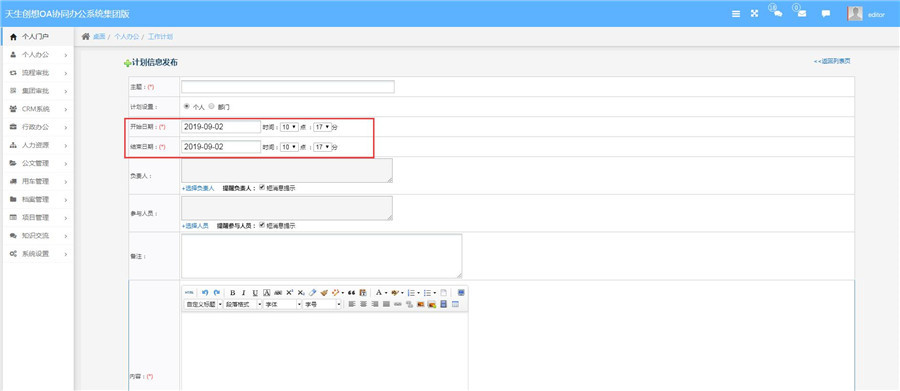Toggle the hamburger menu icon in header
Image resolution: width=900 pixels, height=391 pixels.
pos(736,14)
